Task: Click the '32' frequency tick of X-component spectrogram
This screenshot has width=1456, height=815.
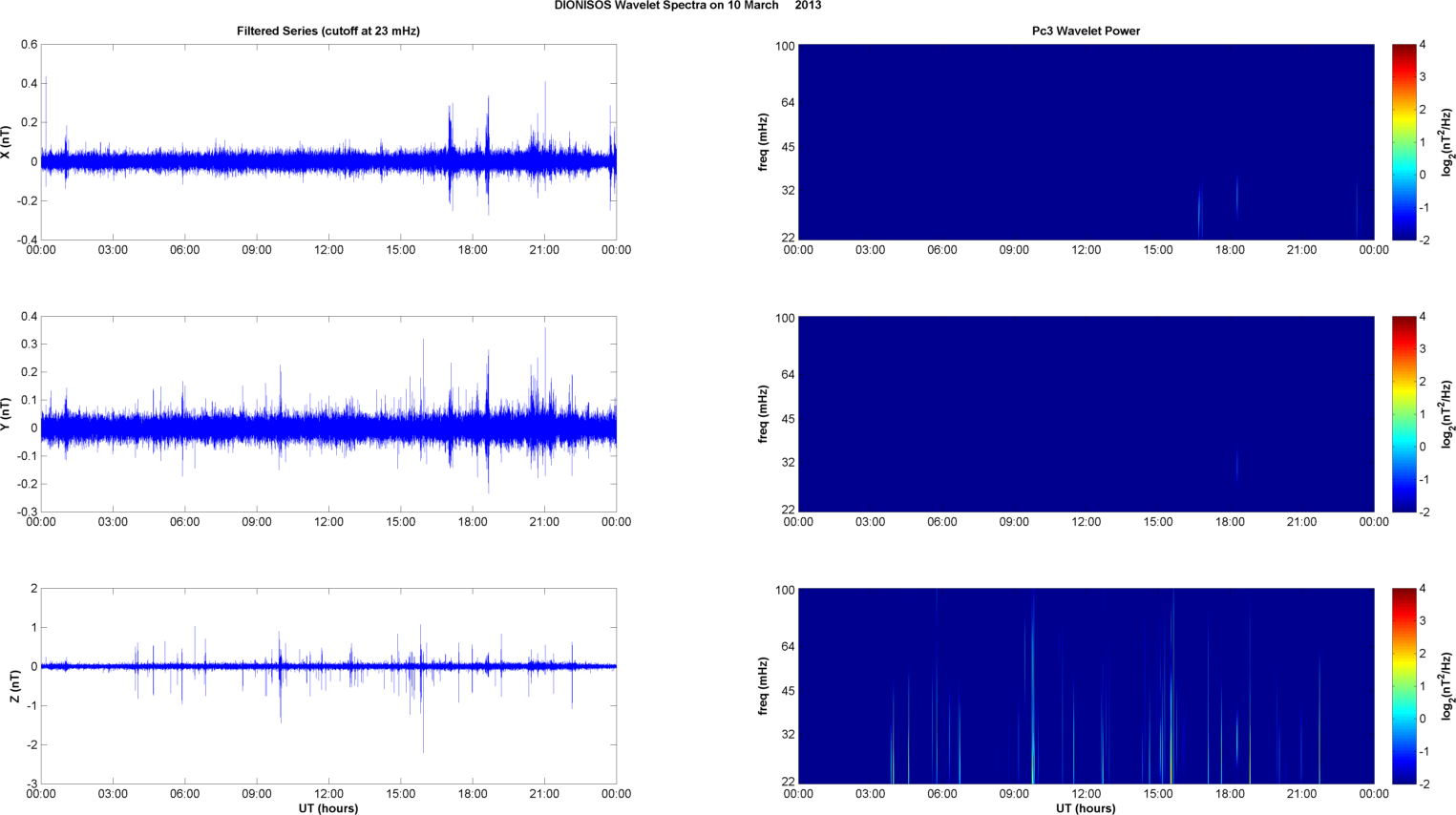Action: tap(788, 191)
